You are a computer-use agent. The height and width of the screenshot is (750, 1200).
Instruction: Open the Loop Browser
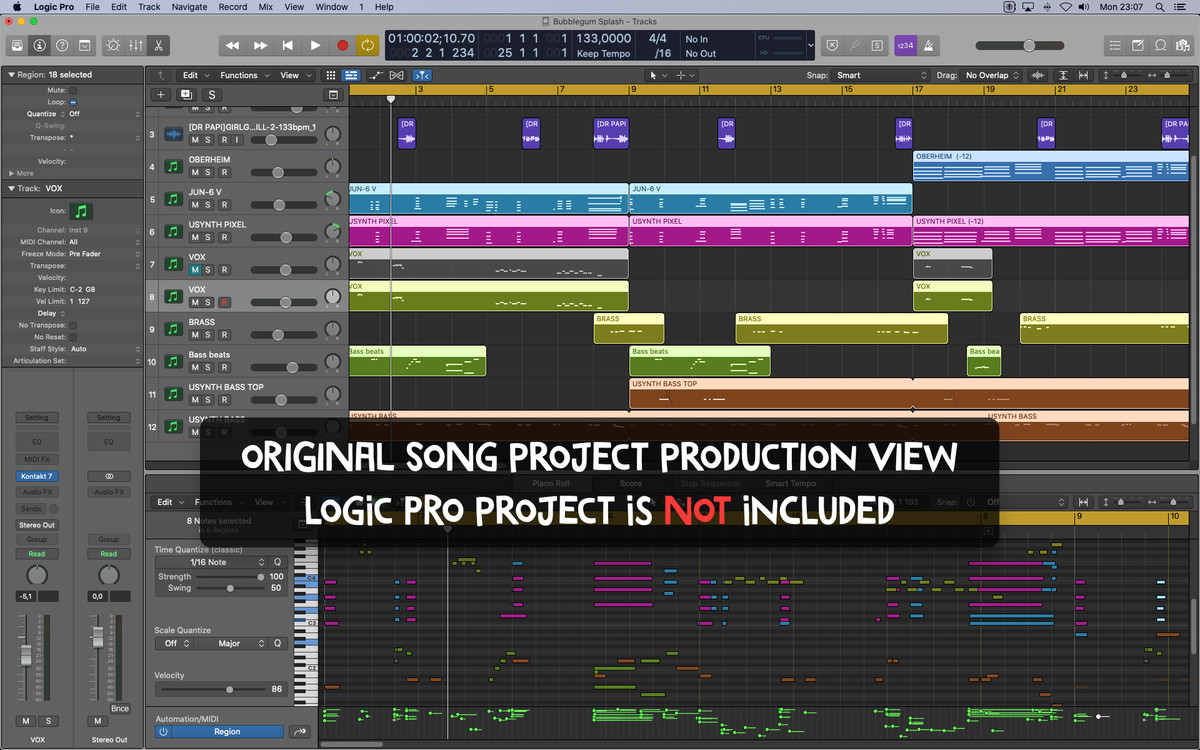click(x=1161, y=45)
